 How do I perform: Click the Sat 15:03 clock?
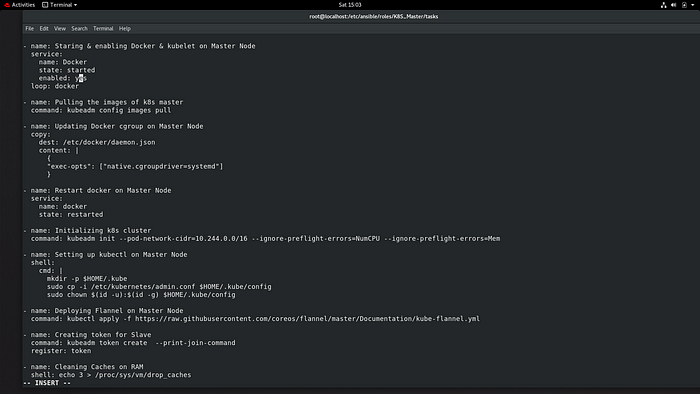coord(350,5)
